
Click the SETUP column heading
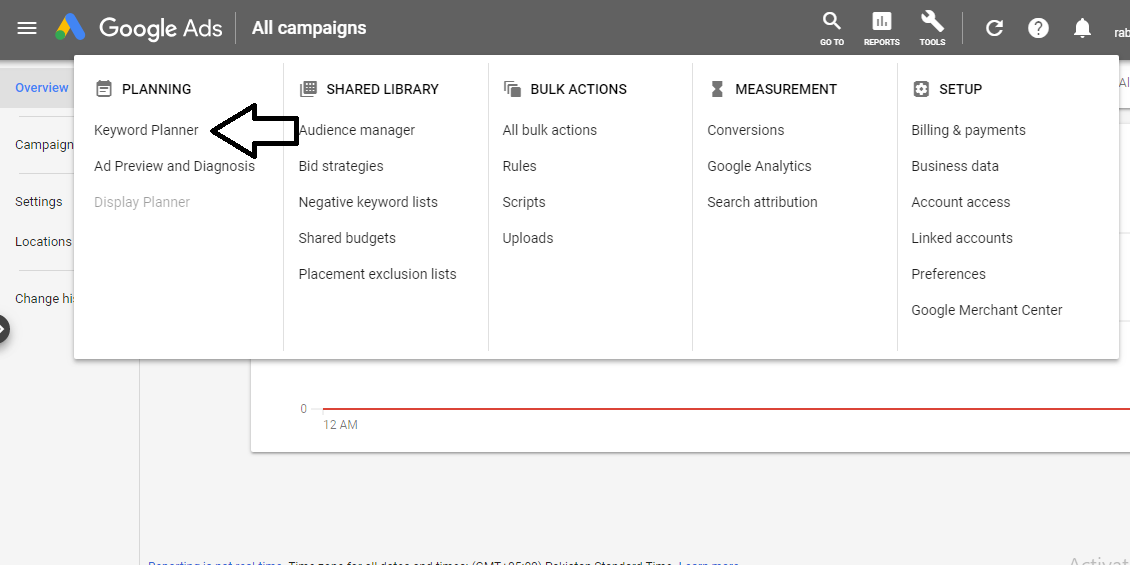tap(961, 89)
